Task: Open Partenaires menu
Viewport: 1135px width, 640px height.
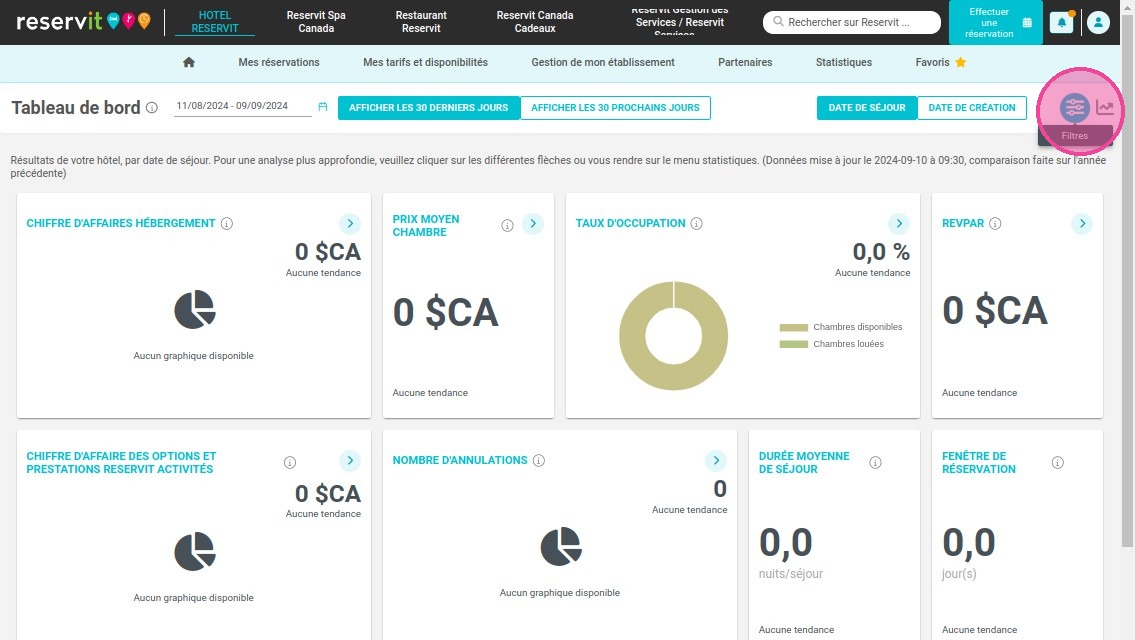Action: tap(745, 62)
